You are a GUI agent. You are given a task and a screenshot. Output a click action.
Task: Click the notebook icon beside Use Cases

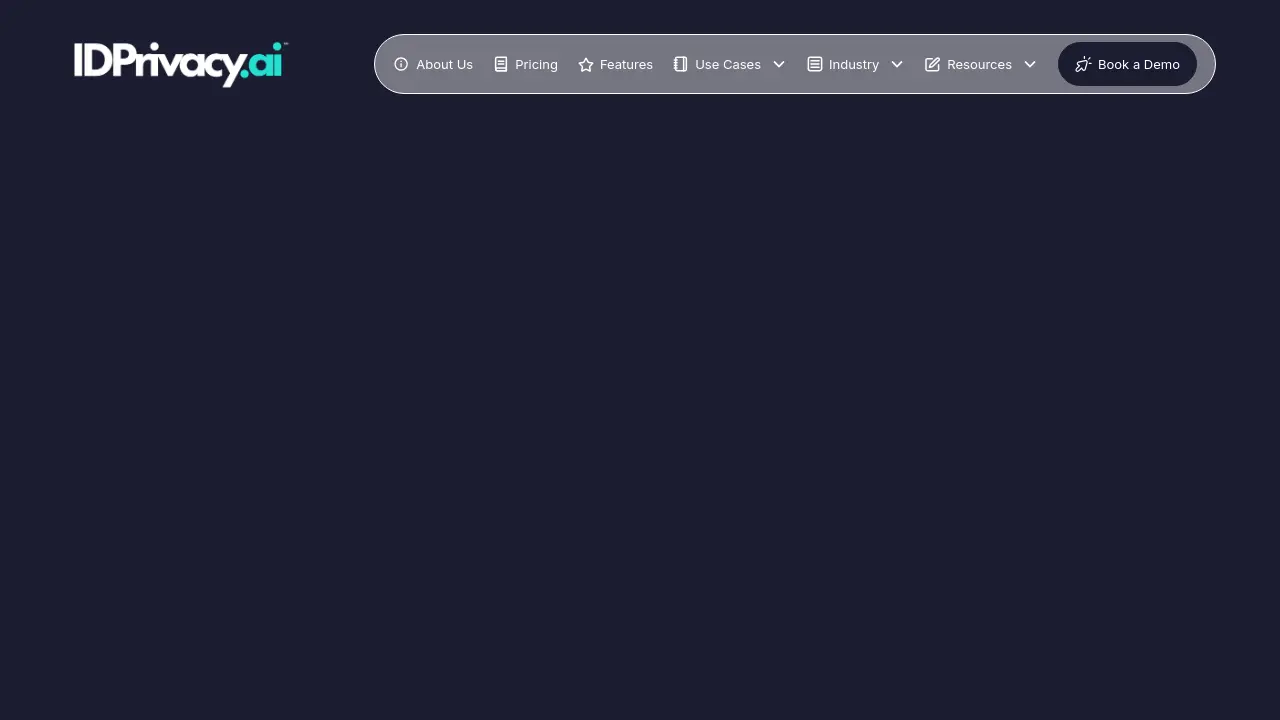(681, 64)
